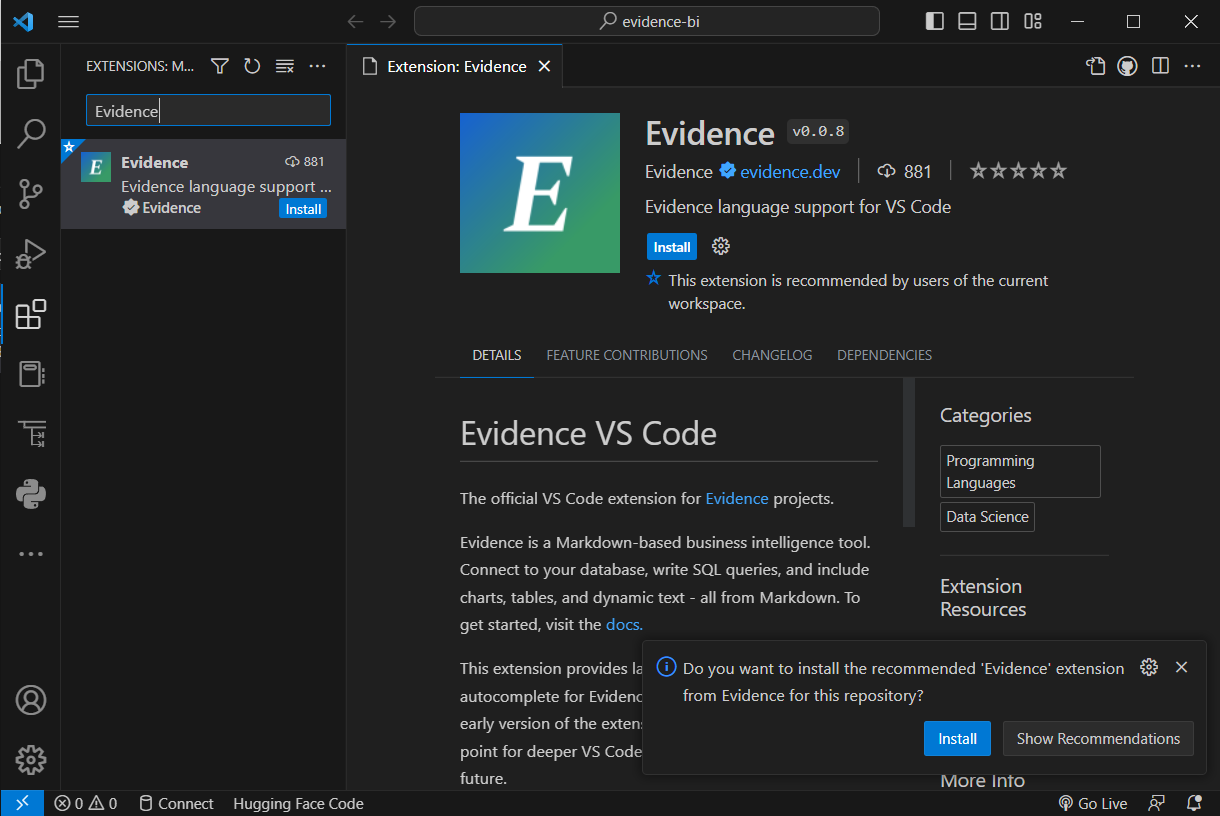Image resolution: width=1220 pixels, height=816 pixels.
Task: Open Customize Layout icon
Action: click(x=1033, y=21)
